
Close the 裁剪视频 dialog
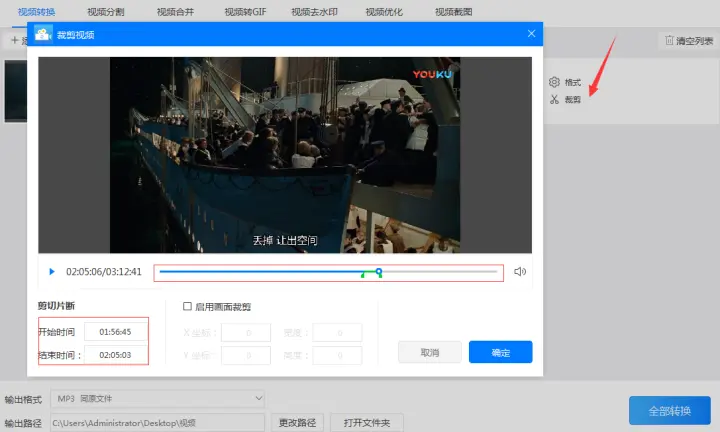pyautogui.click(x=531, y=34)
